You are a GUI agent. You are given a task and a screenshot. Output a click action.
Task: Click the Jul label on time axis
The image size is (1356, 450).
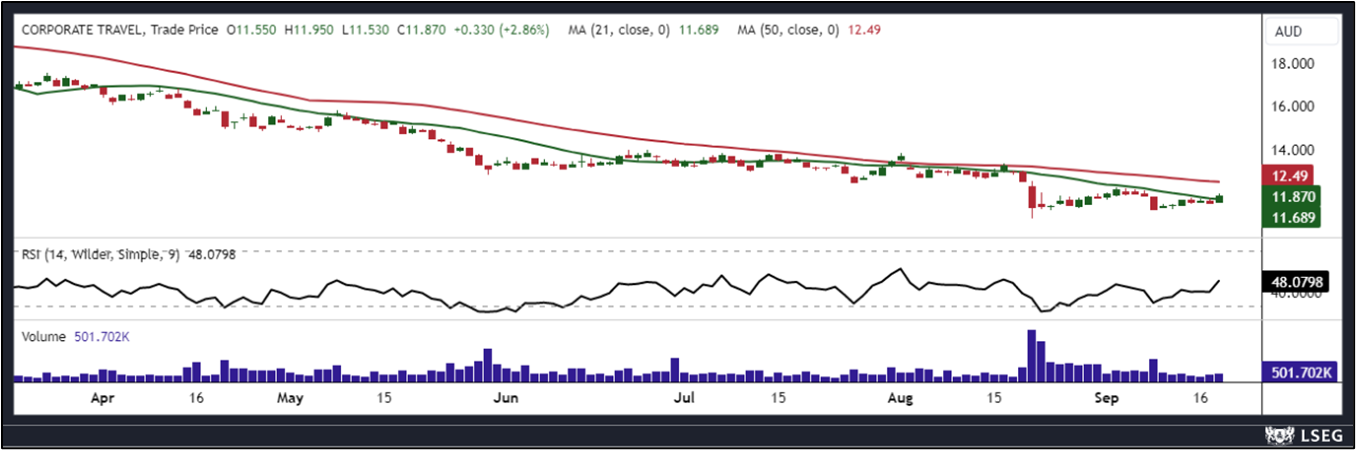(685, 397)
